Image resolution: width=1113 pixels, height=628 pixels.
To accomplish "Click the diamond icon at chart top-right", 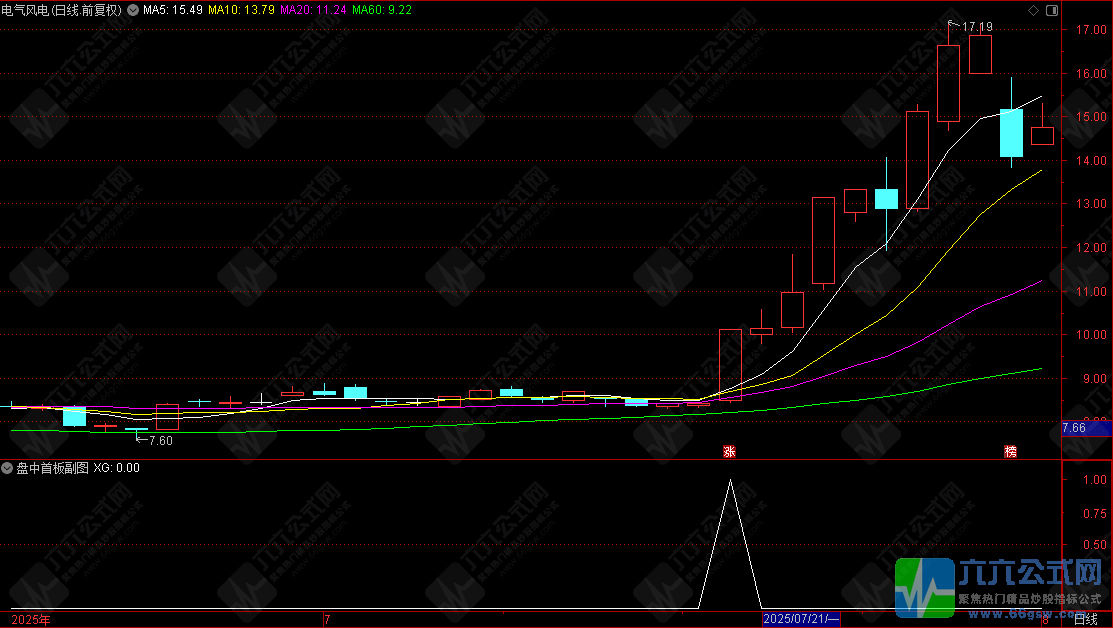I will click(x=1034, y=10).
